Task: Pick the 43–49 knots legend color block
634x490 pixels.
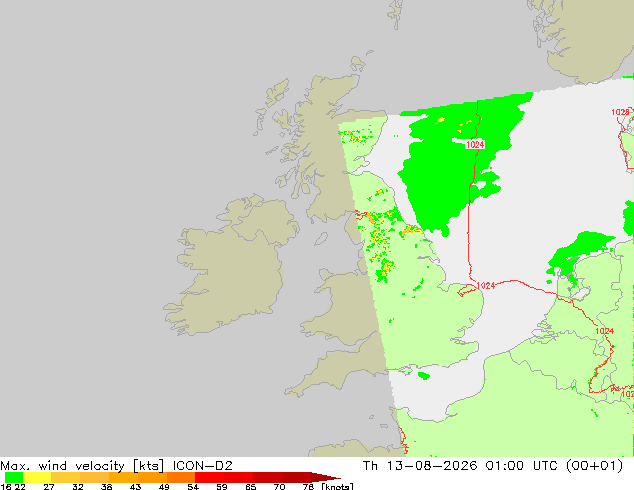Action: tap(152, 477)
